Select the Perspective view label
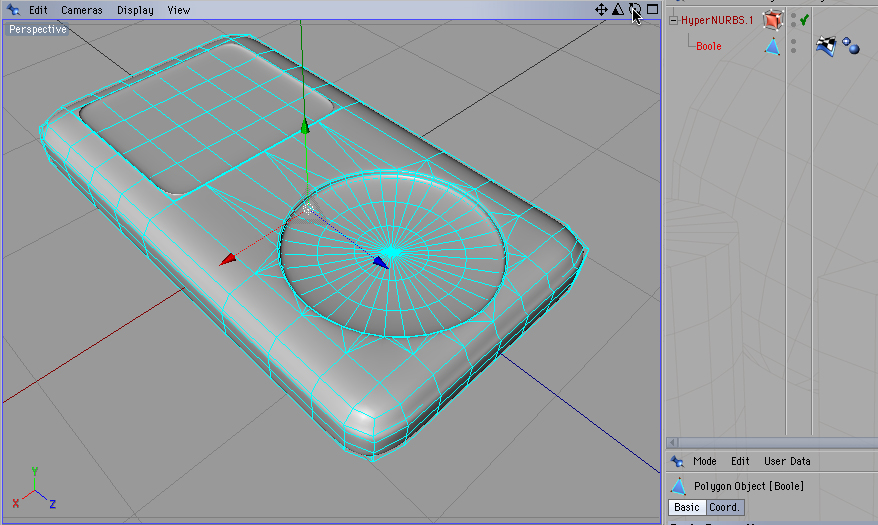This screenshot has width=878, height=525. [x=38, y=29]
